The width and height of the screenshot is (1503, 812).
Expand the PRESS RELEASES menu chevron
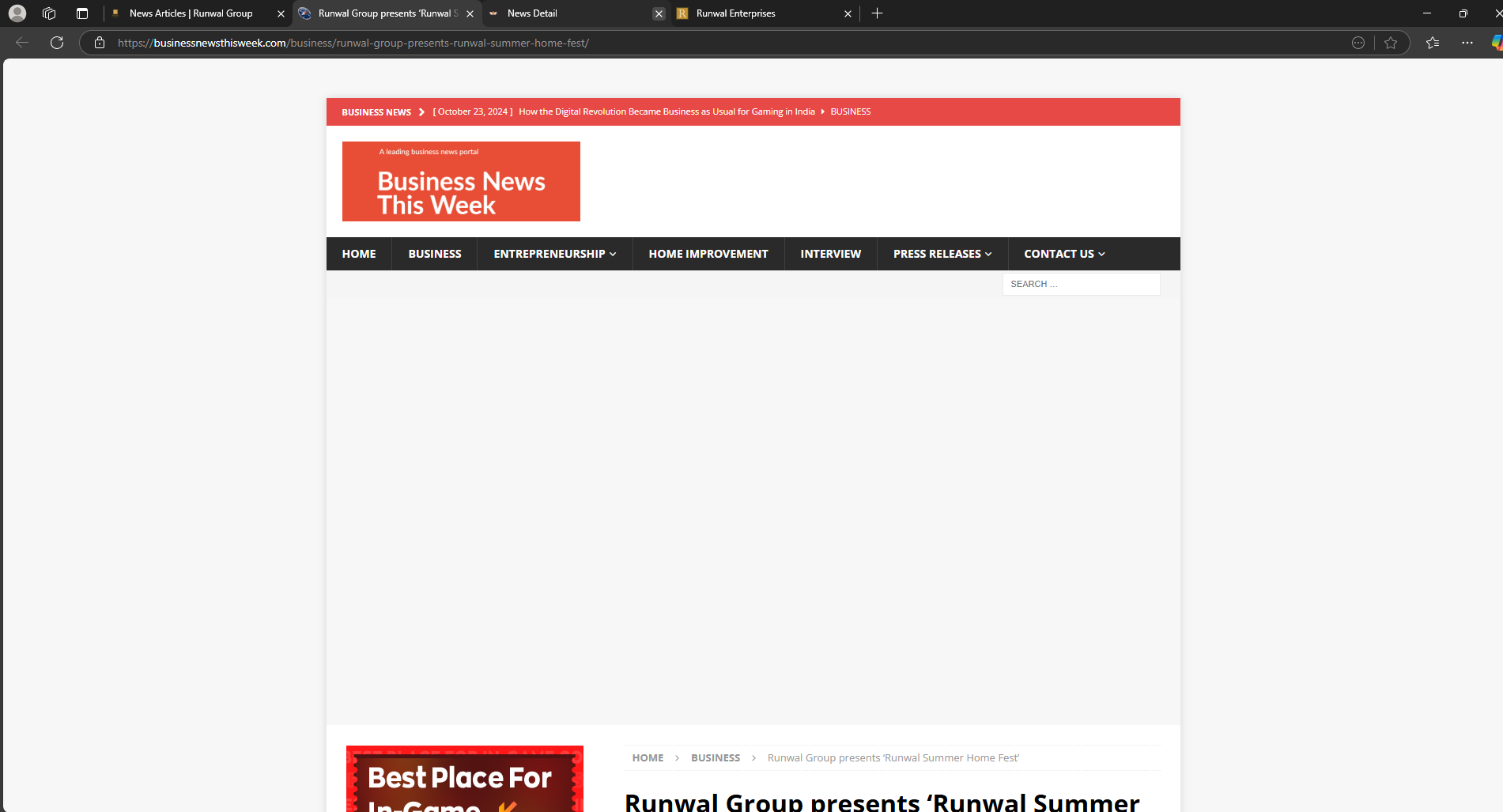988,254
